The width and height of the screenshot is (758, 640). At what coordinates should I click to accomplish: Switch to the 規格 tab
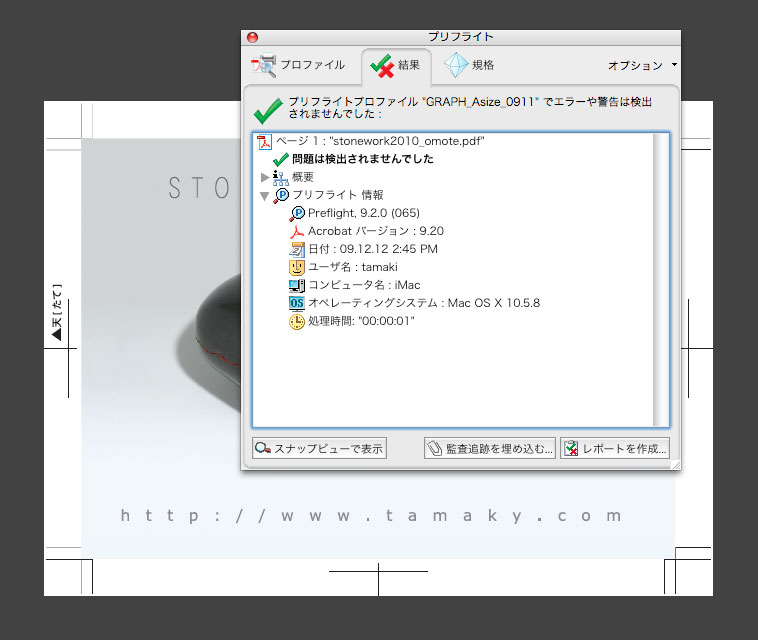coord(470,66)
